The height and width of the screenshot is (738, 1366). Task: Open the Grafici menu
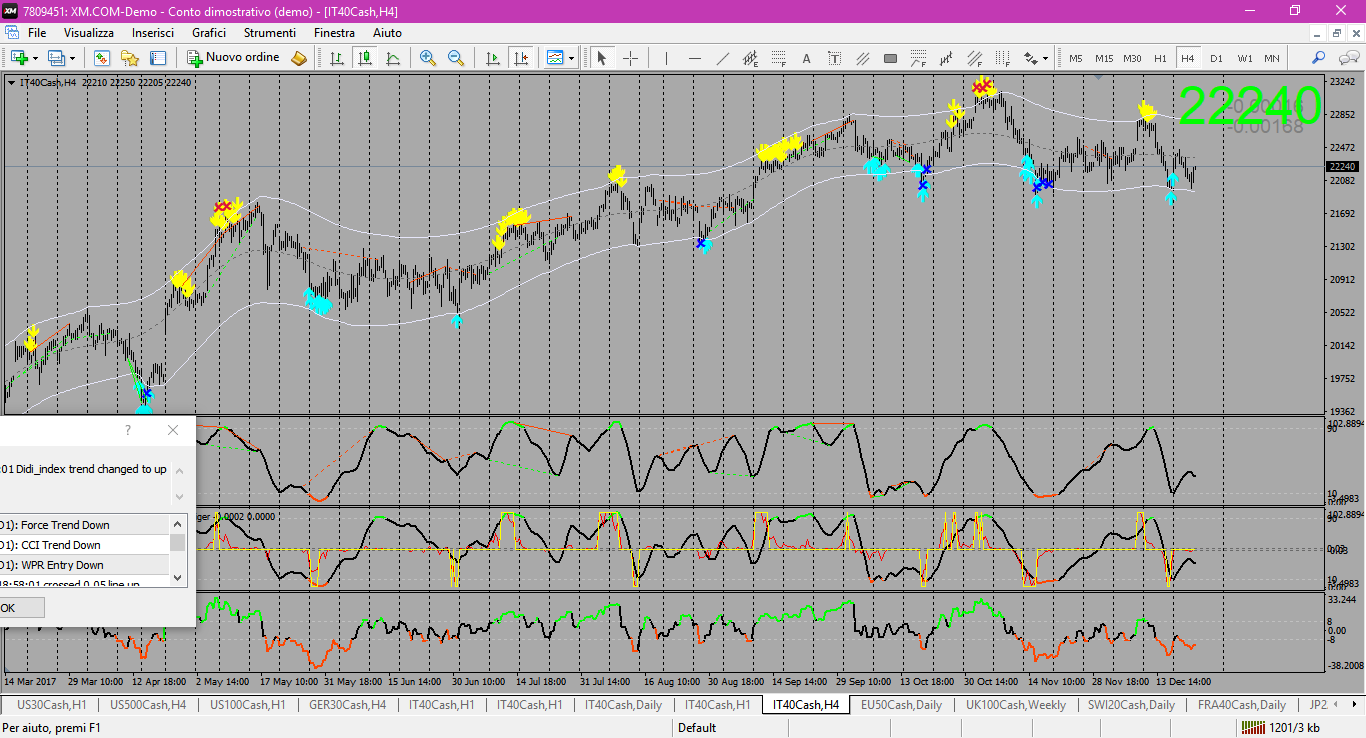209,33
